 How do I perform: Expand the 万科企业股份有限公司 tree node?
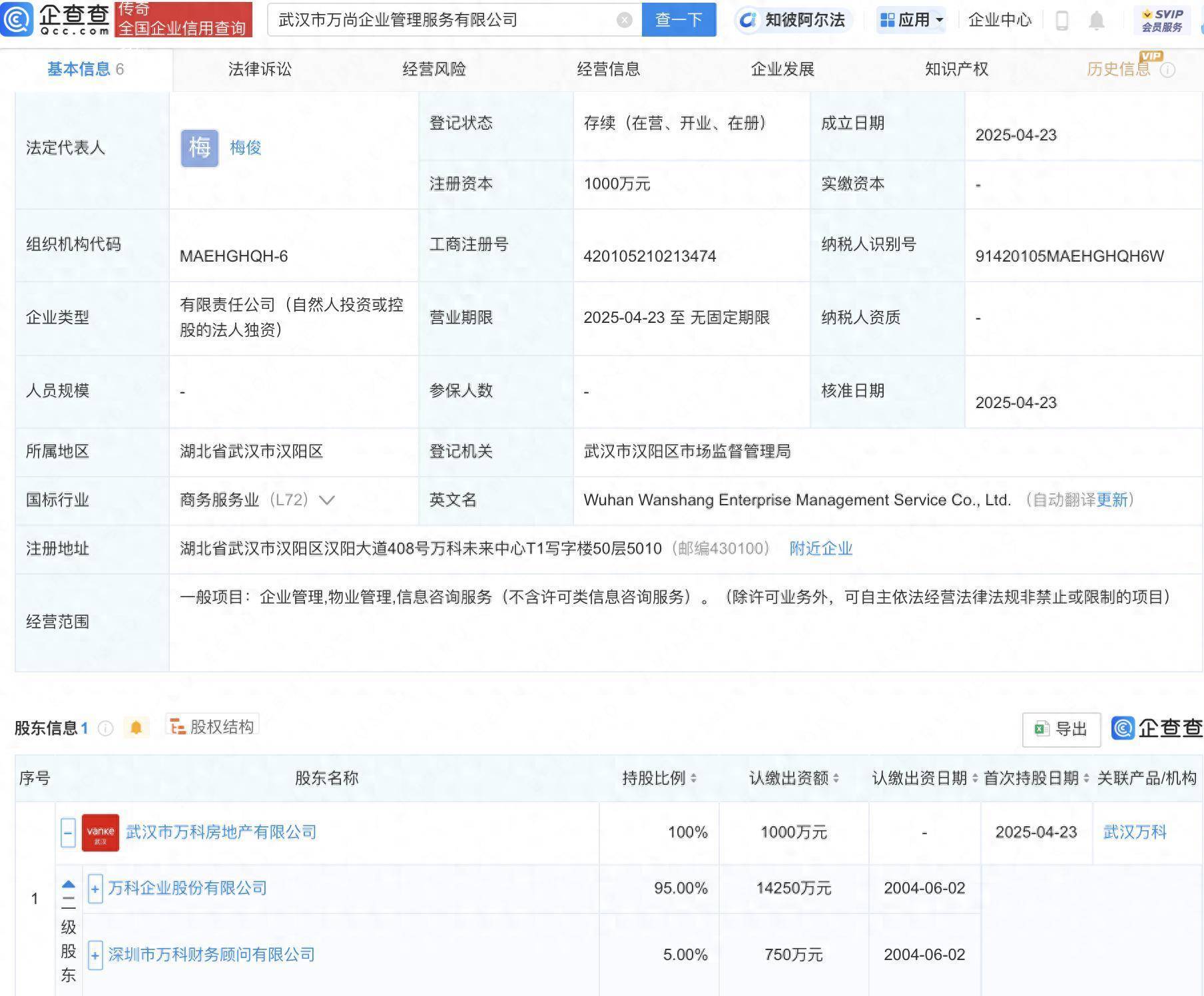(x=95, y=888)
